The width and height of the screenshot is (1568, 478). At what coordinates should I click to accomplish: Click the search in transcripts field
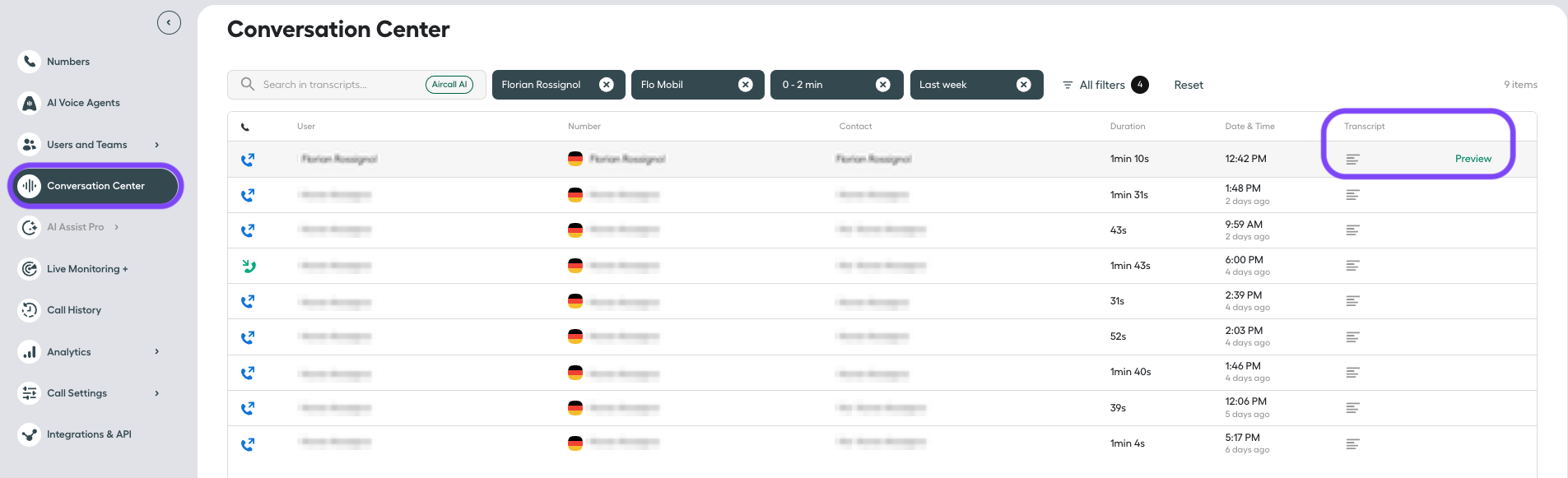pyautogui.click(x=341, y=85)
